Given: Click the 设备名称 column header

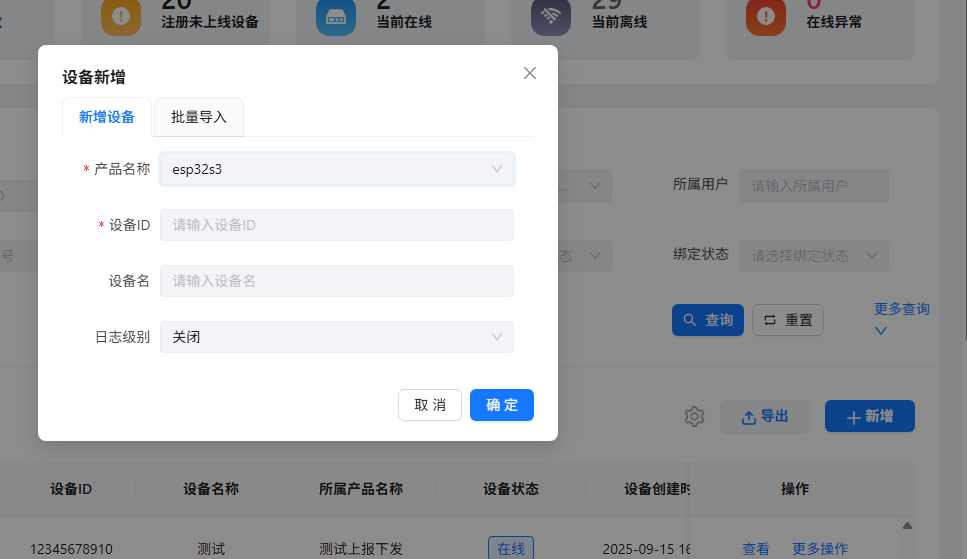Looking at the screenshot, I should click(x=211, y=489).
